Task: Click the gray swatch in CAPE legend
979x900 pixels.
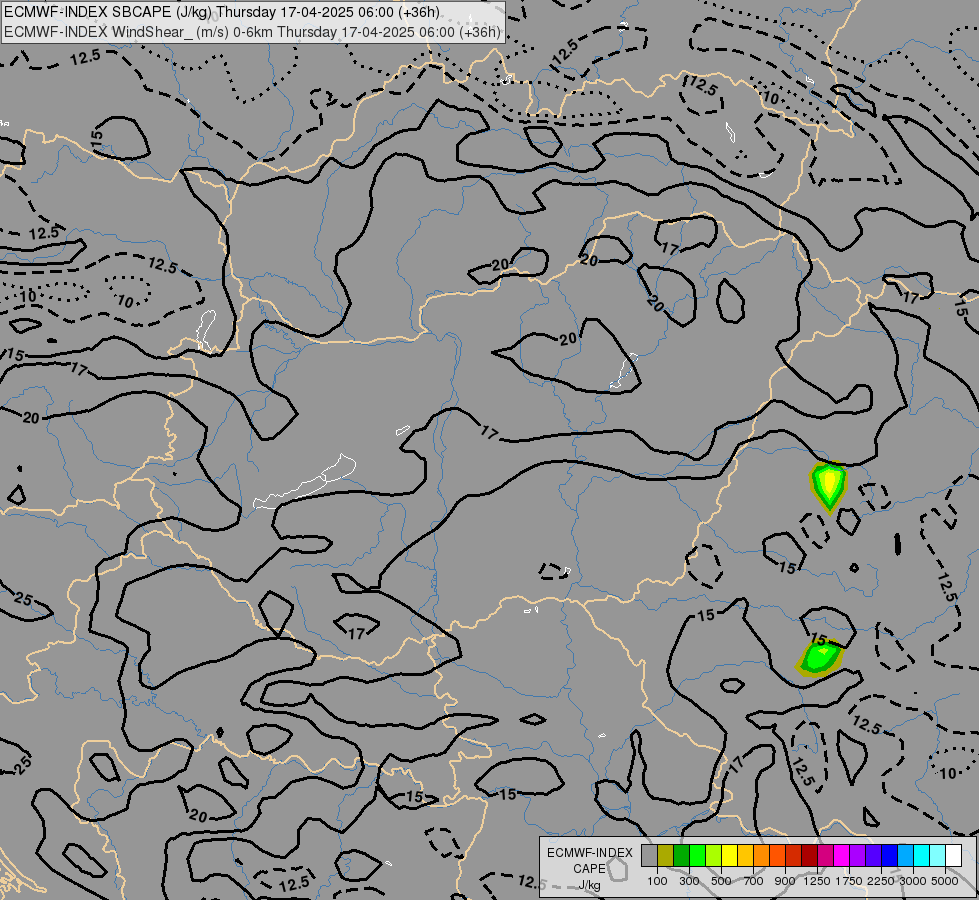Action: click(649, 855)
